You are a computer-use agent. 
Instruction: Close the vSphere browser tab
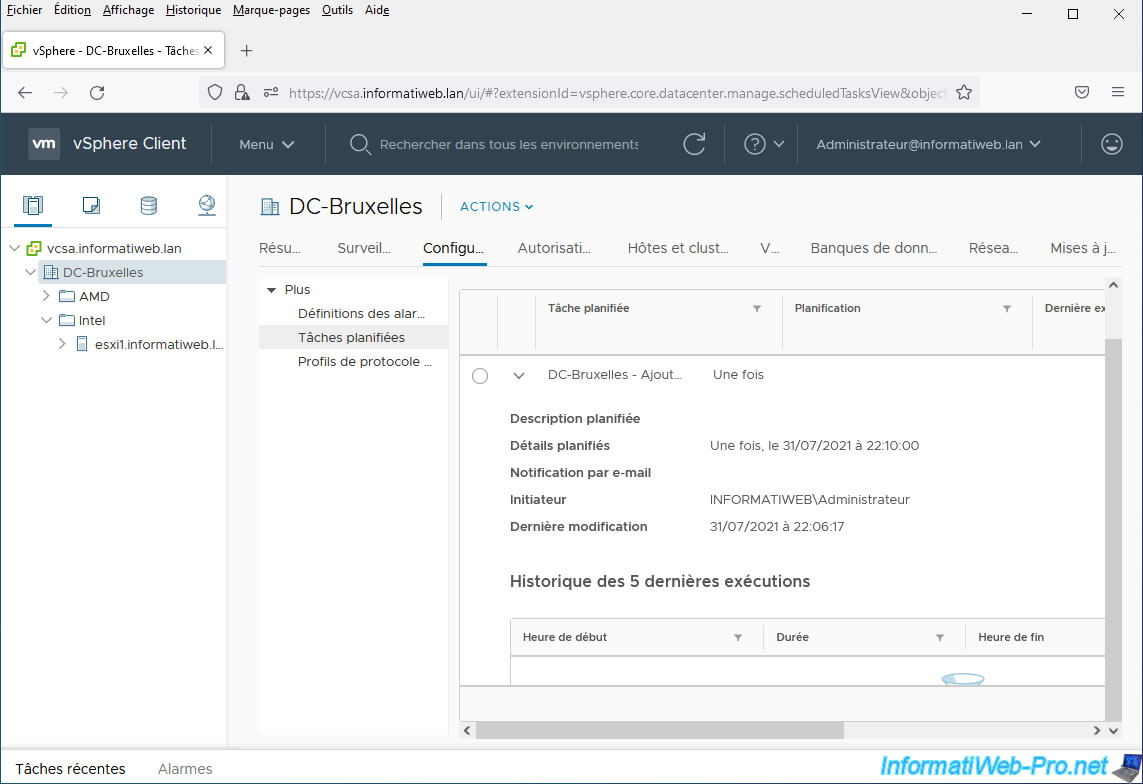pos(208,50)
